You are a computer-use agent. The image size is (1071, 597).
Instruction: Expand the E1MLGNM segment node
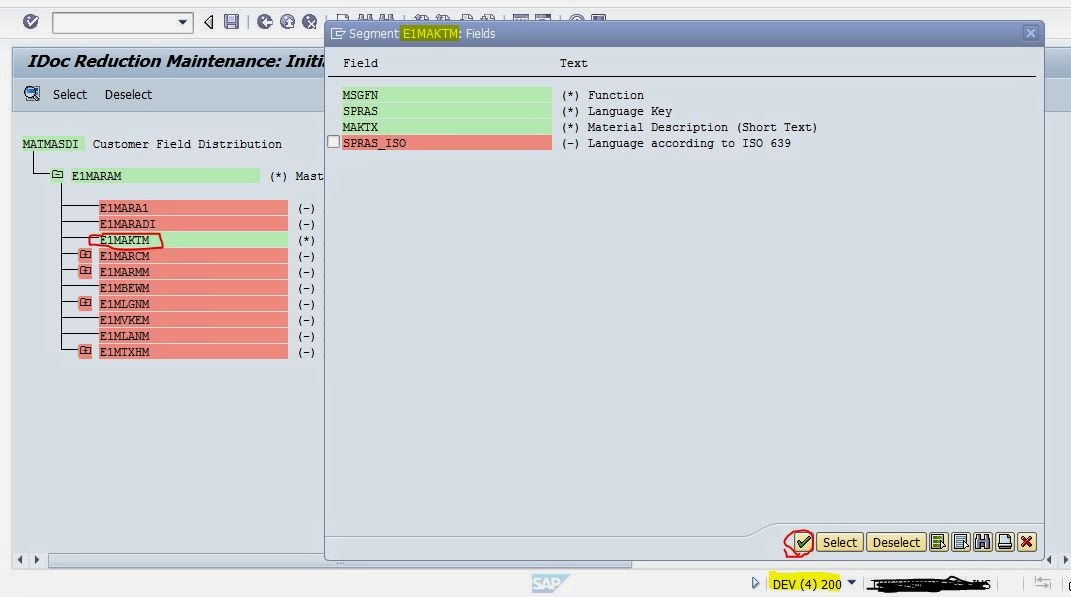click(85, 303)
